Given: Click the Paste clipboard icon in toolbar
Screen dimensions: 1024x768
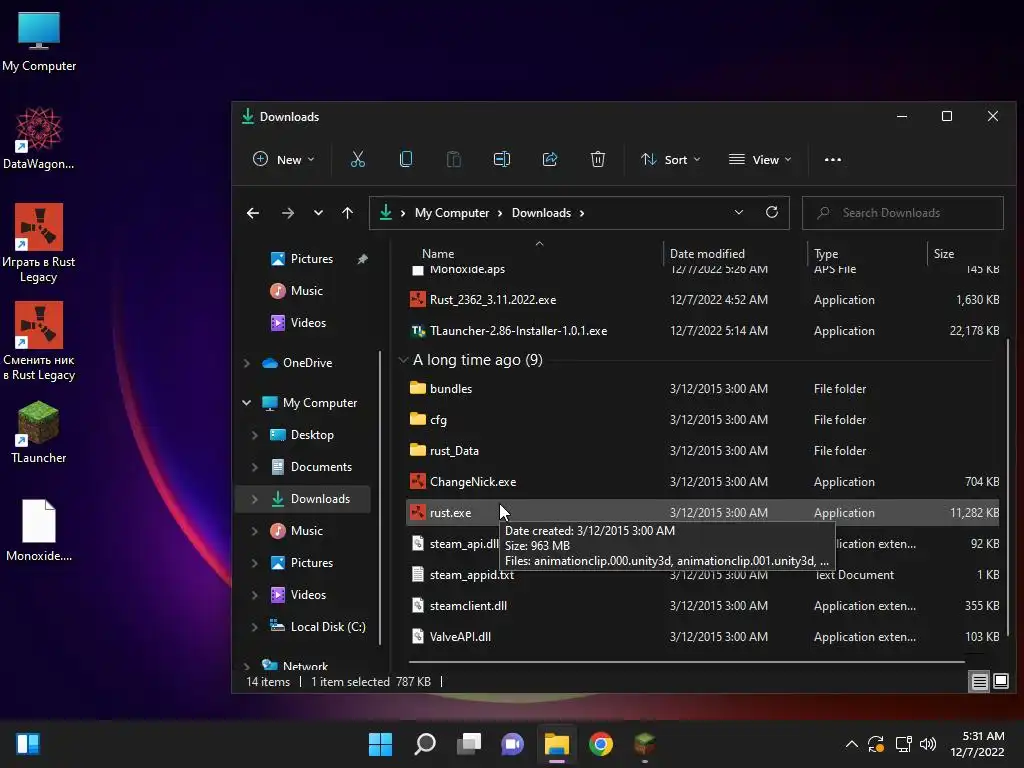Looking at the screenshot, I should tap(453, 159).
